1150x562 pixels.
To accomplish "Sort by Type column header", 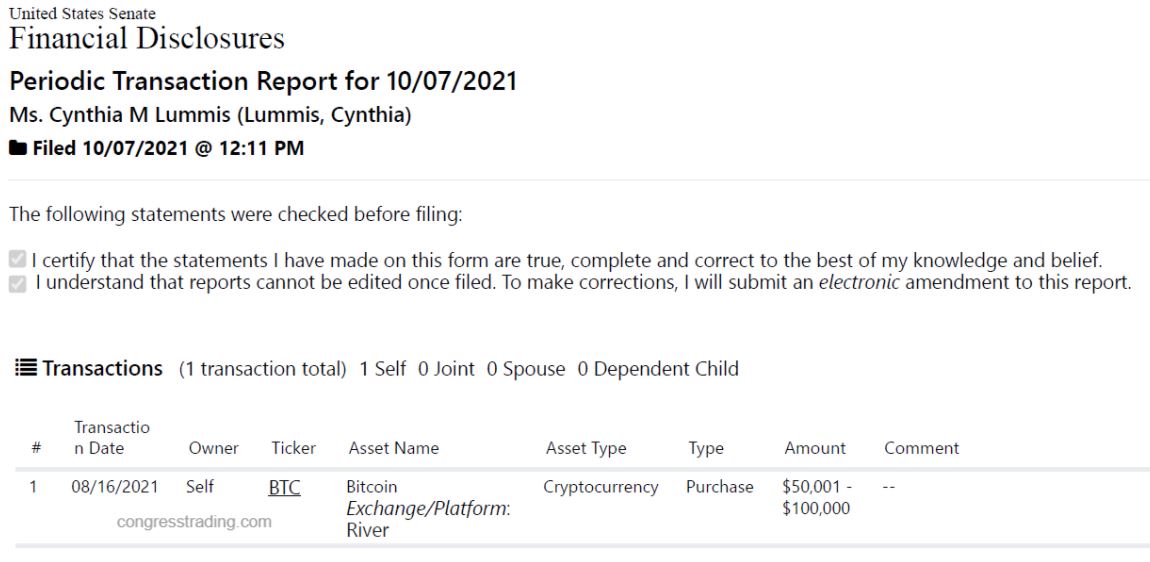I will coord(706,448).
